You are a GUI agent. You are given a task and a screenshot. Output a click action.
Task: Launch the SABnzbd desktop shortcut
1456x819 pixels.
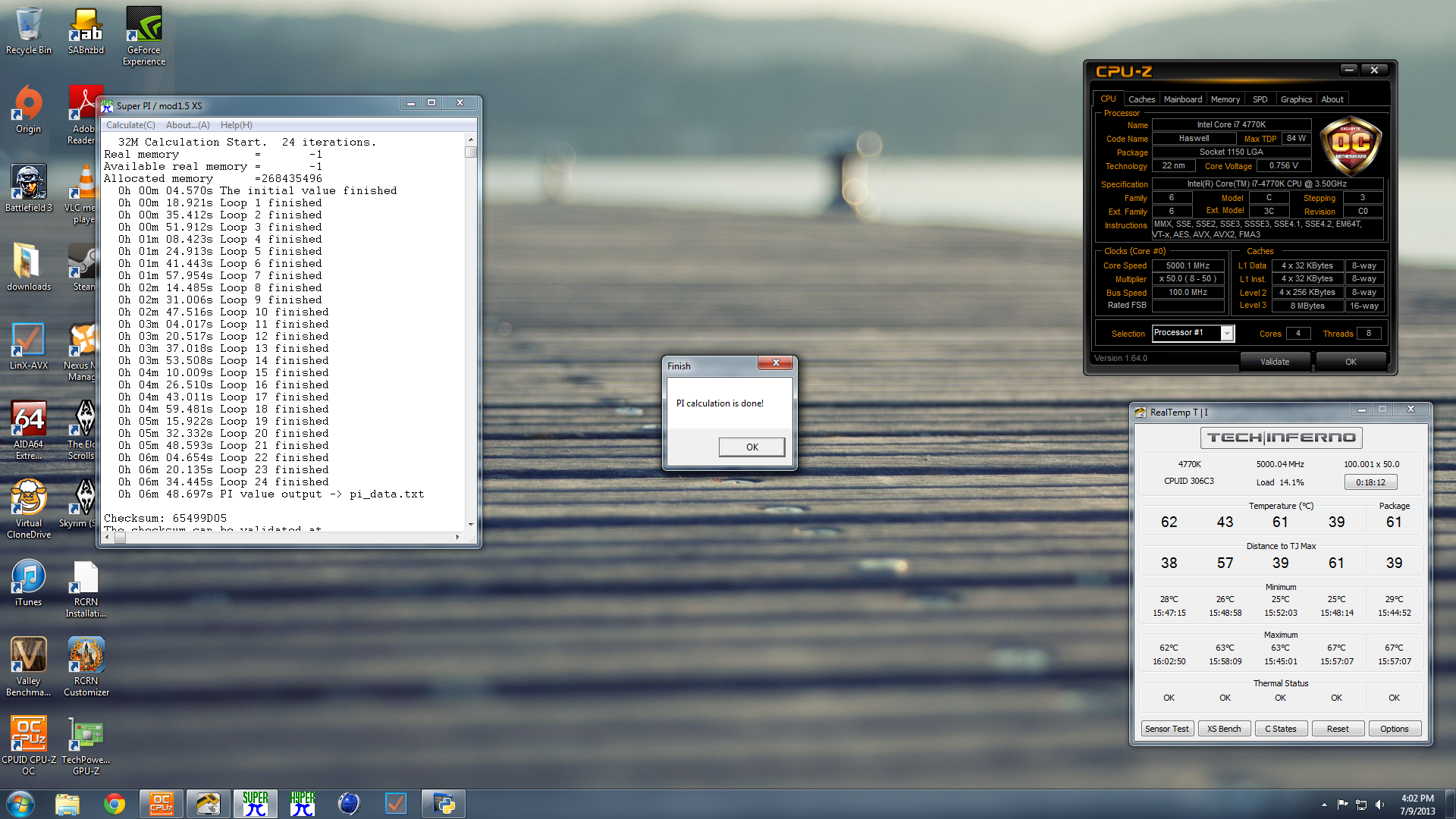point(86,31)
